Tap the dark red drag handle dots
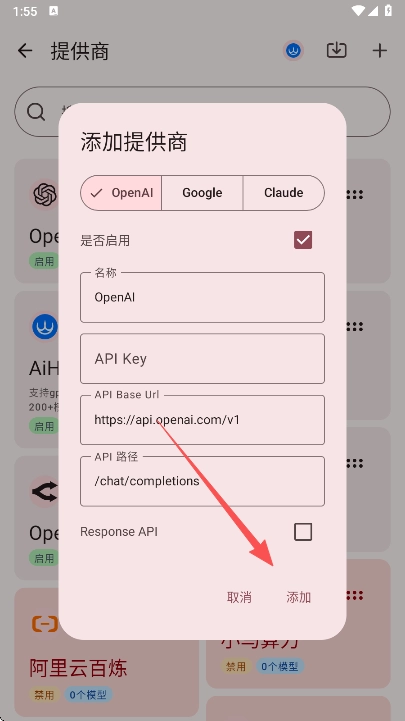The width and height of the screenshot is (405, 721). coord(354,596)
